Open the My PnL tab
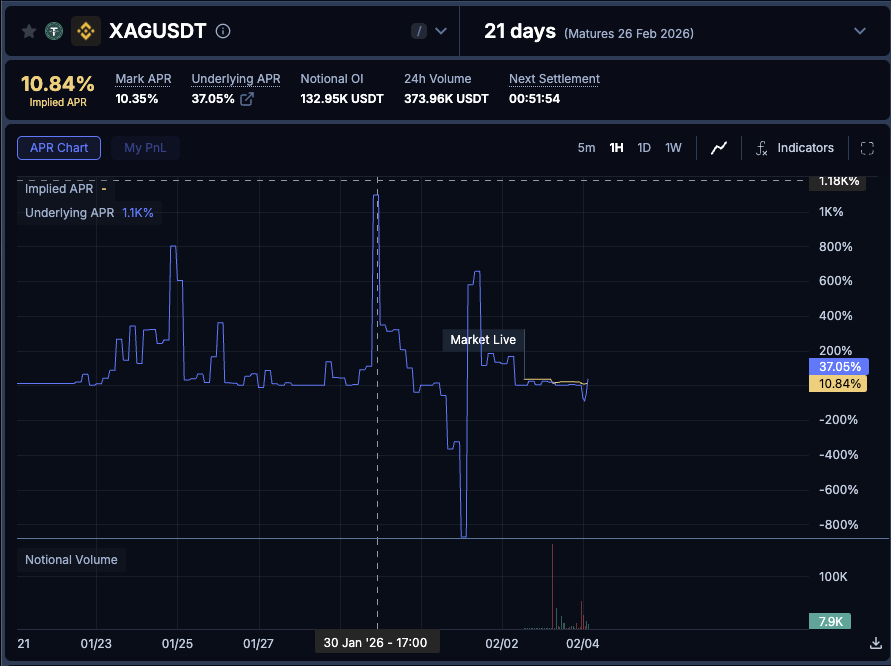 145,148
